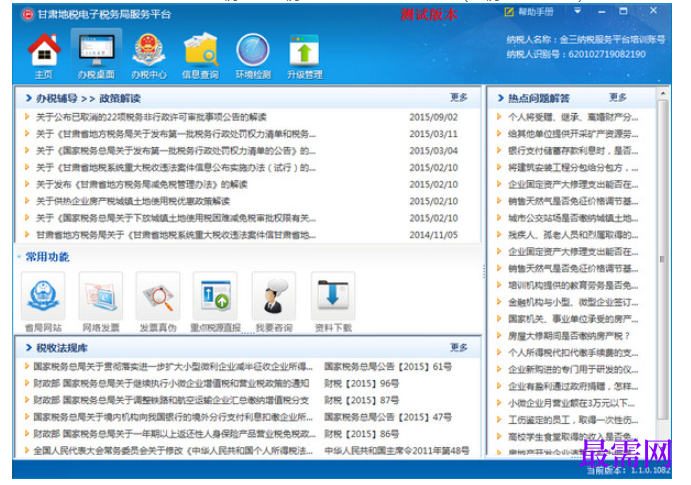Image resolution: width=691 pixels, height=485 pixels.
Task: Click 税收法规库 section heading
Action: (62, 348)
